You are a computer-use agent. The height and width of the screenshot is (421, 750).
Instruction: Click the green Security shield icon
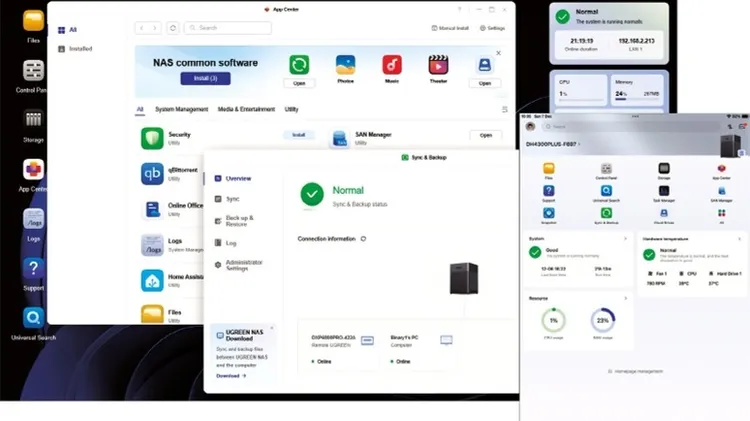pos(152,137)
